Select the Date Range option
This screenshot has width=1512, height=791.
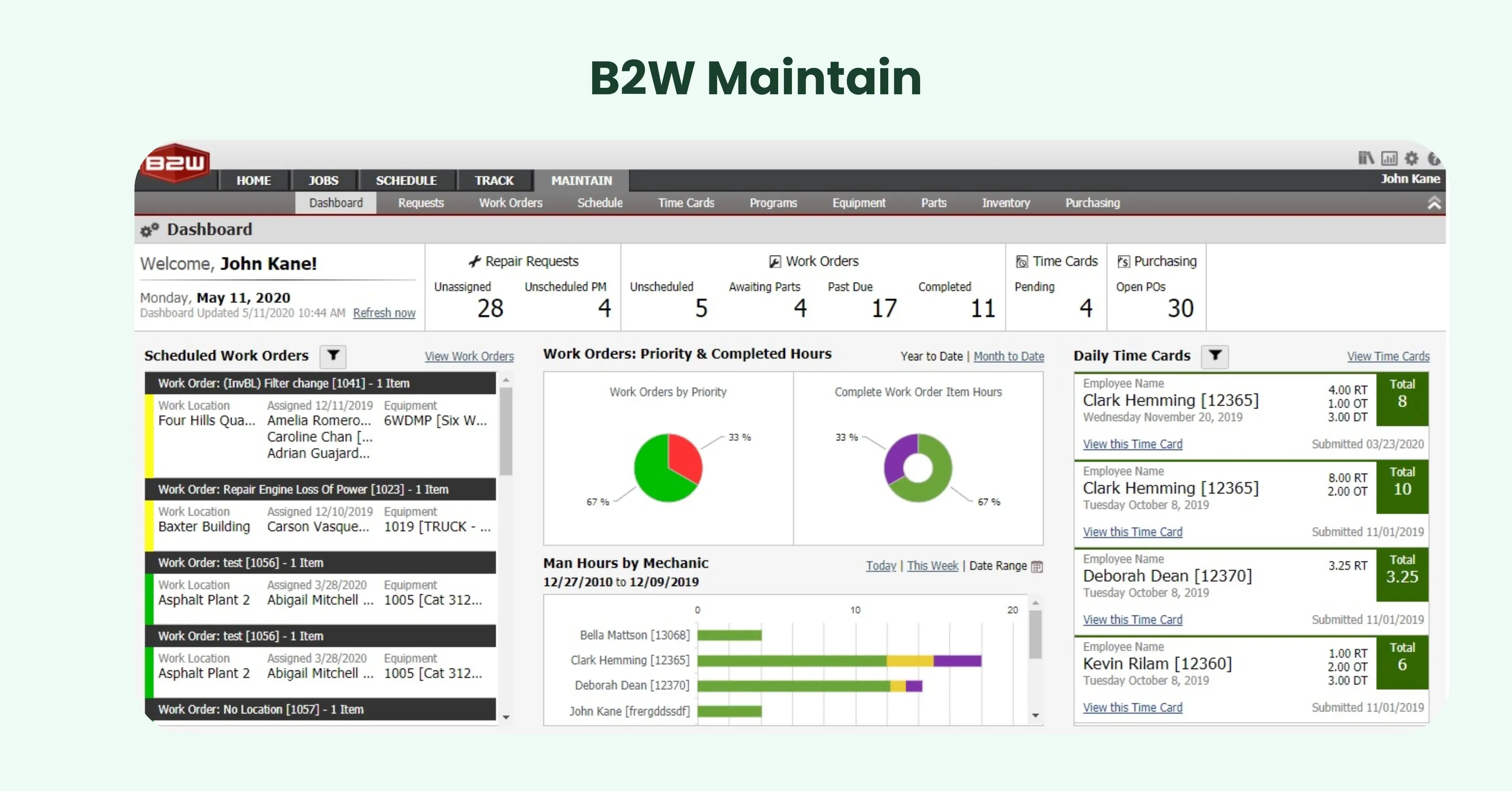coord(998,566)
